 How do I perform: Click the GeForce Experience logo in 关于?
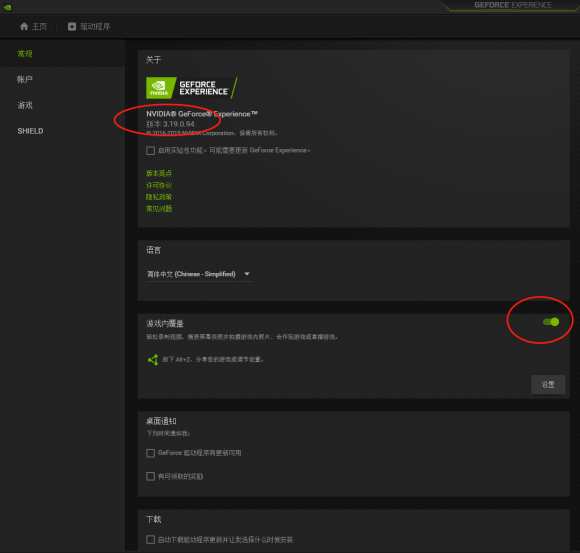(x=192, y=88)
